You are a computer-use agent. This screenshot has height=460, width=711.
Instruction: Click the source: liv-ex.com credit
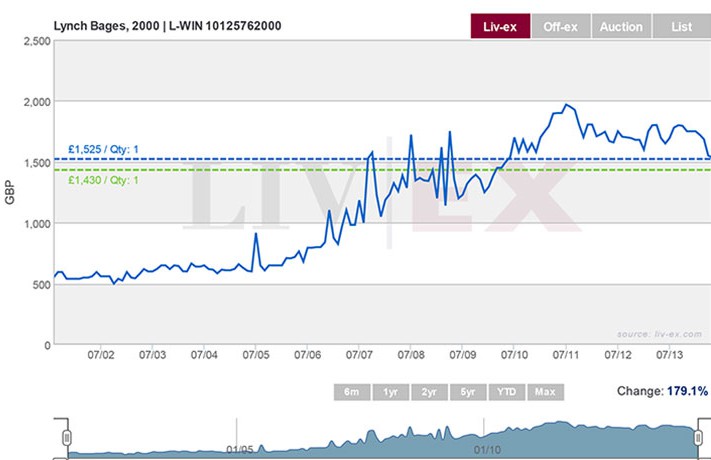click(x=659, y=334)
